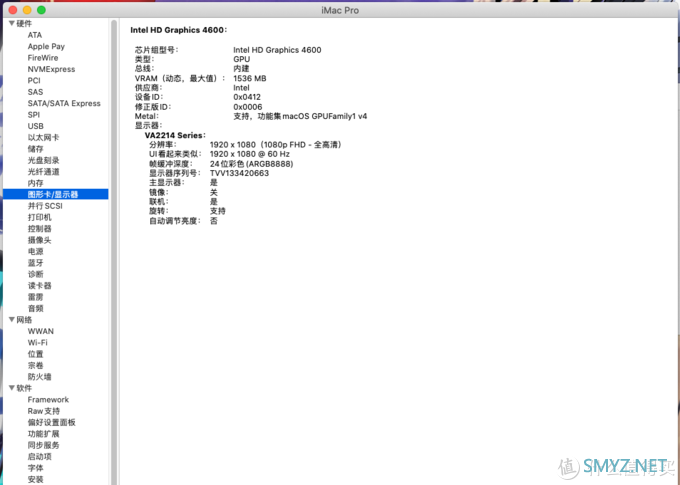This screenshot has width=680, height=485.
Task: Select 安装 in the sidebar
Action: [x=36, y=479]
